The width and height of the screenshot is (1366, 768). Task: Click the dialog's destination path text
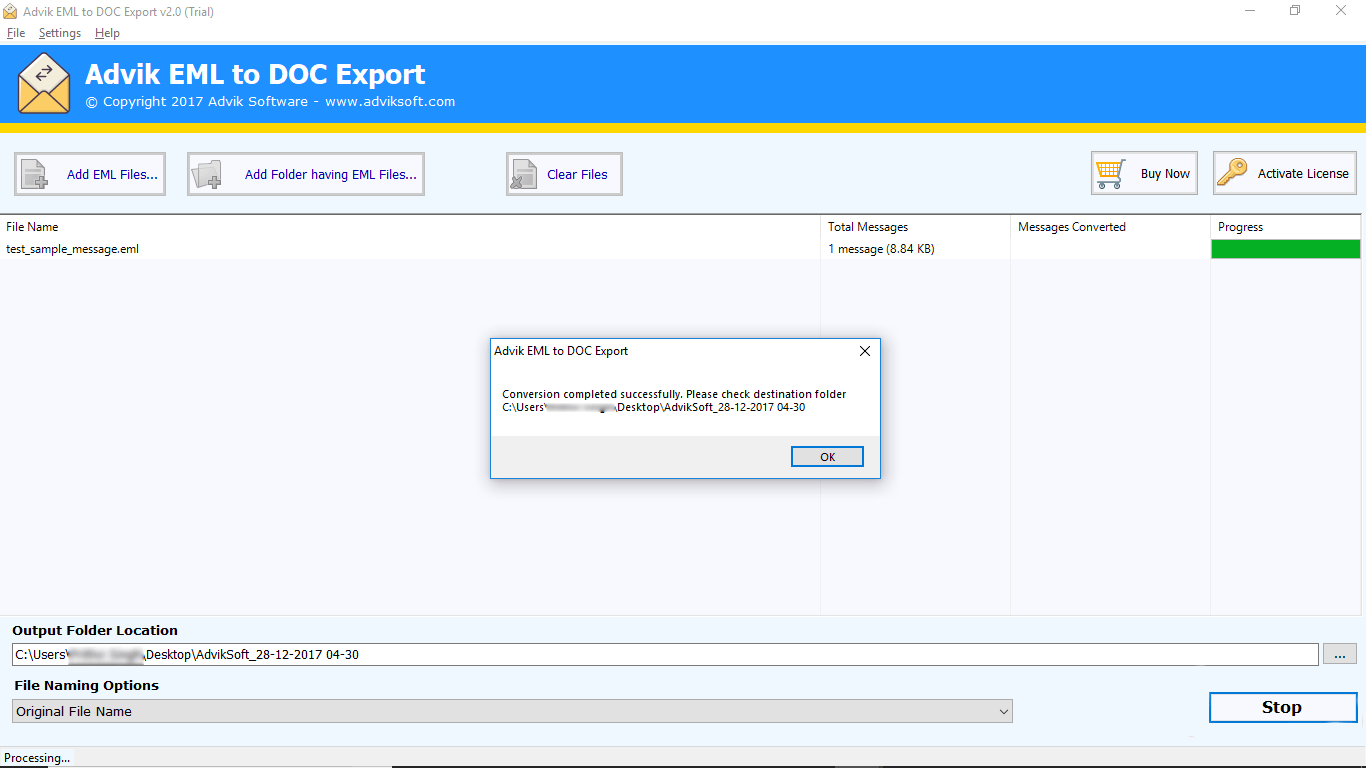click(x=654, y=407)
